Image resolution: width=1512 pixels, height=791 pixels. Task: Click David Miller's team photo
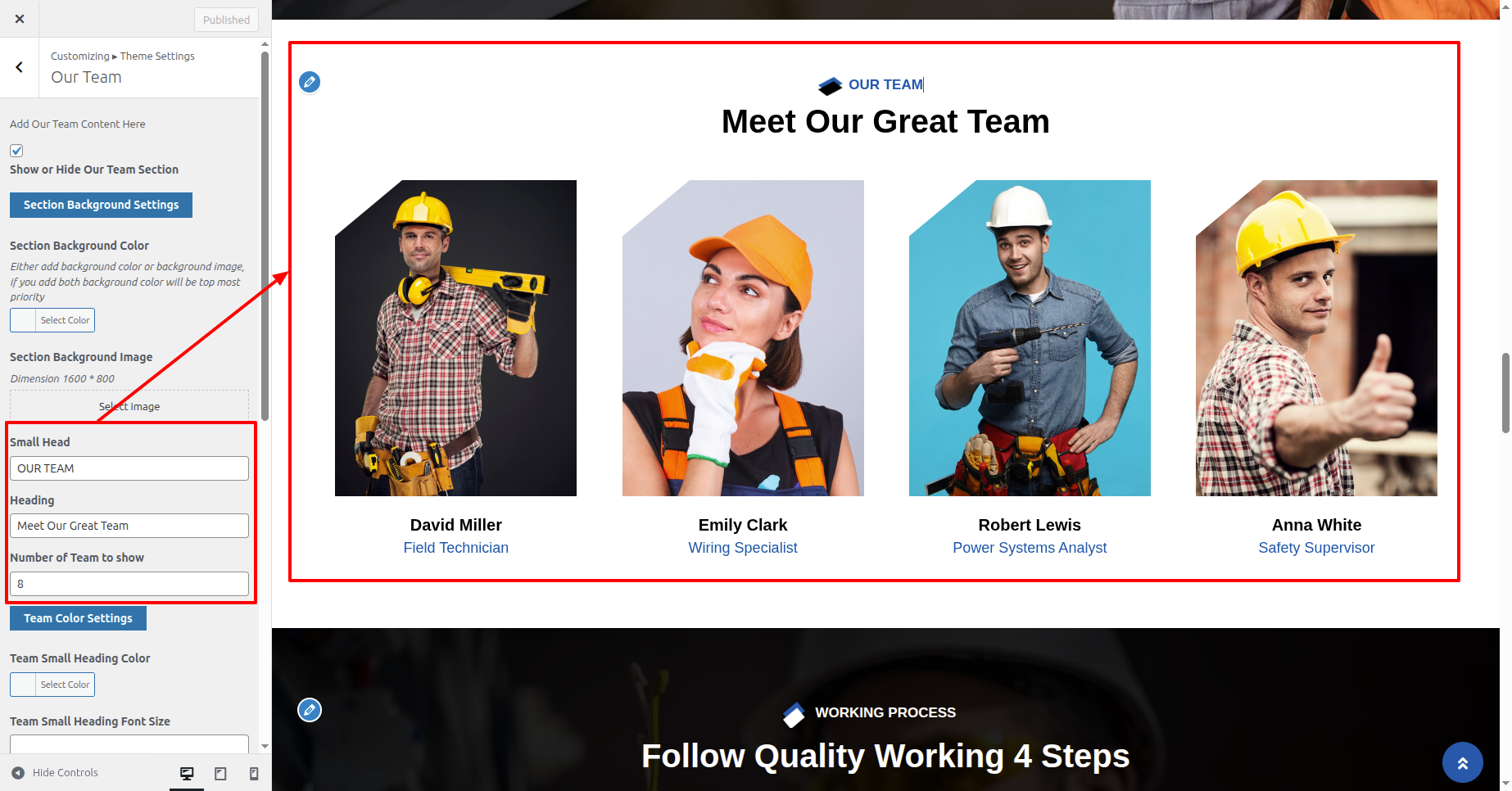pos(455,338)
